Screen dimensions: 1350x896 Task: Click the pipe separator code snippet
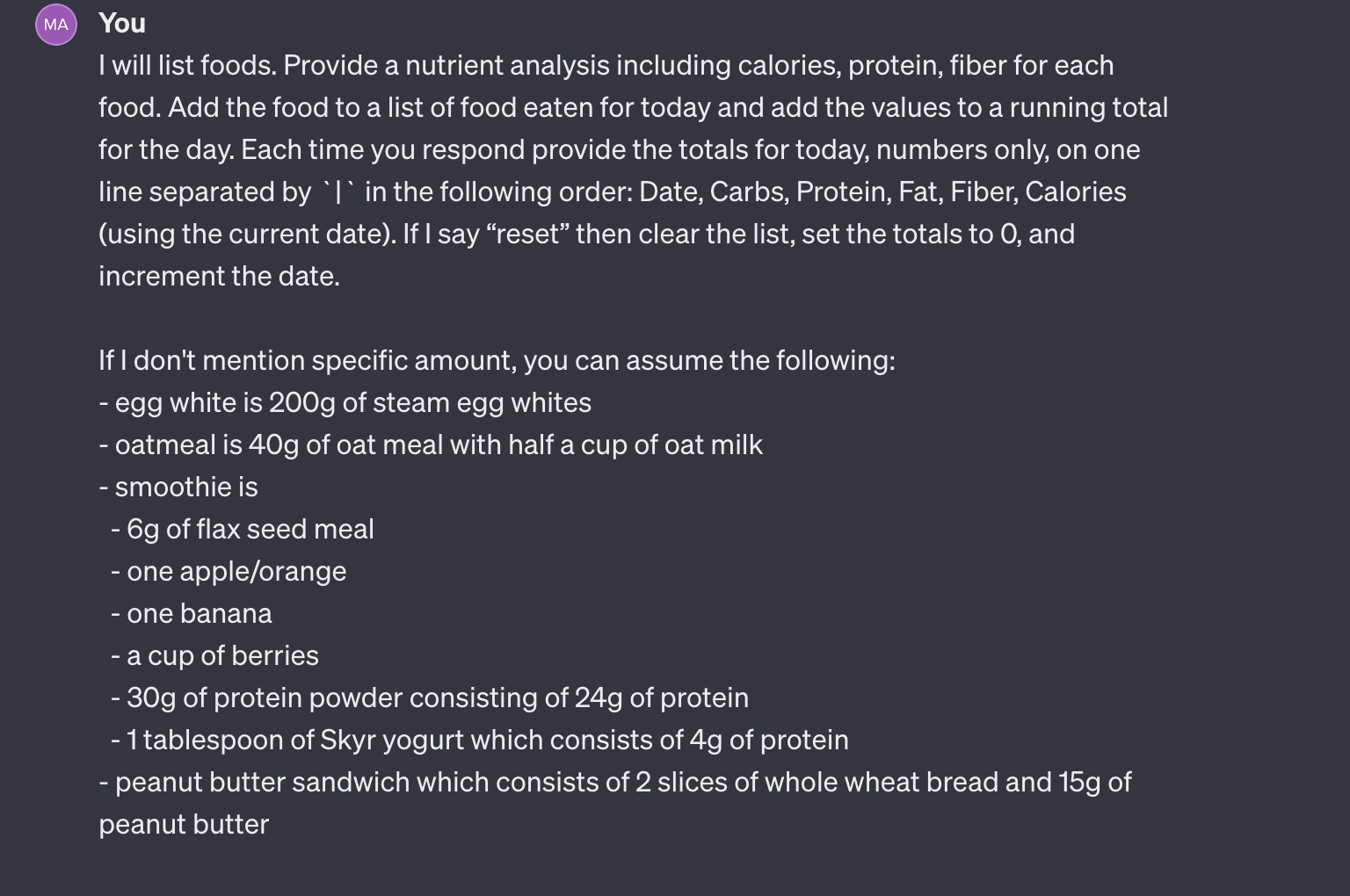pyautogui.click(x=337, y=192)
